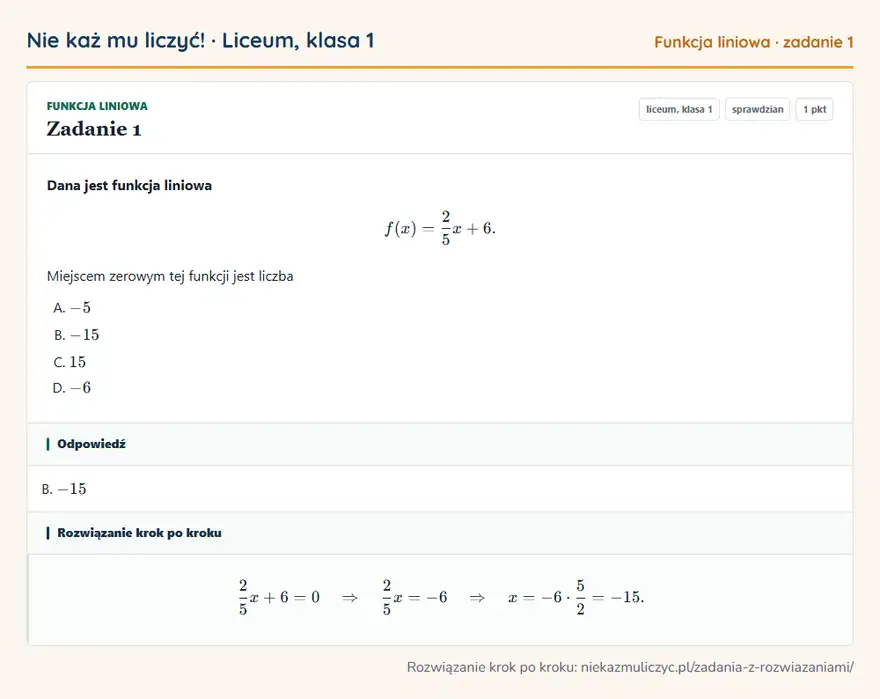Open the niekazmuliczyc.pl/zadania-z-rozwiazaniami/ footer link

click(717, 667)
